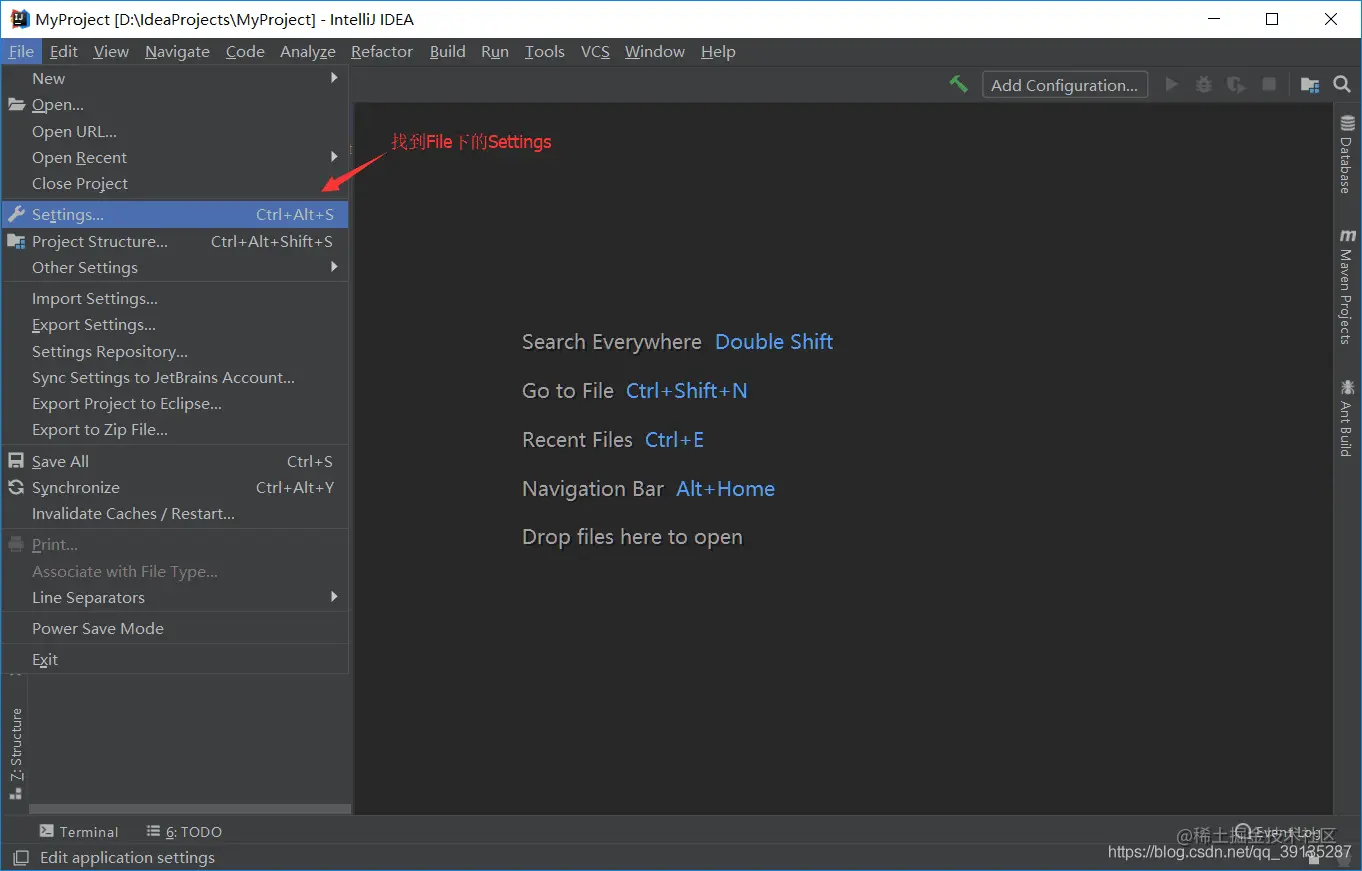
Task: Click the Run play icon in toolbar
Action: [x=1172, y=85]
